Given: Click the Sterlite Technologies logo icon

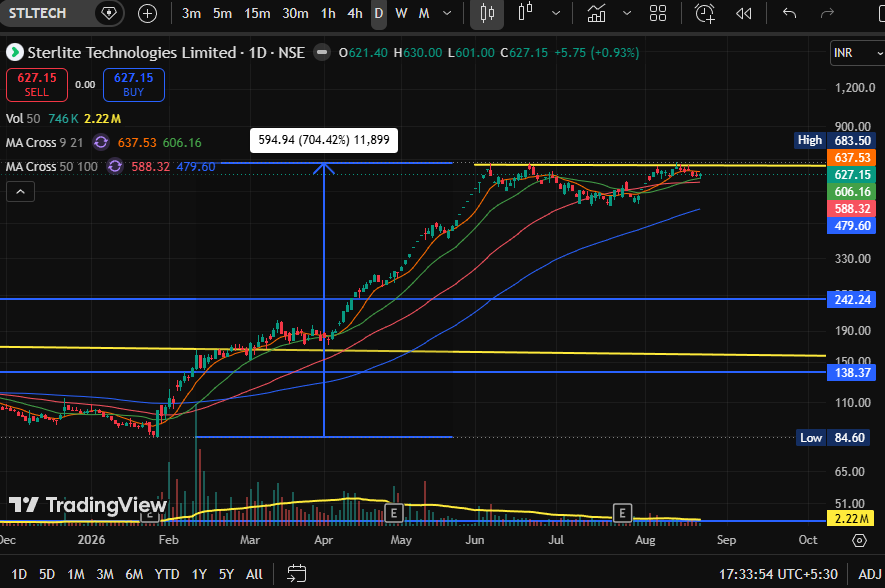Looking at the screenshot, I should tap(15, 52).
